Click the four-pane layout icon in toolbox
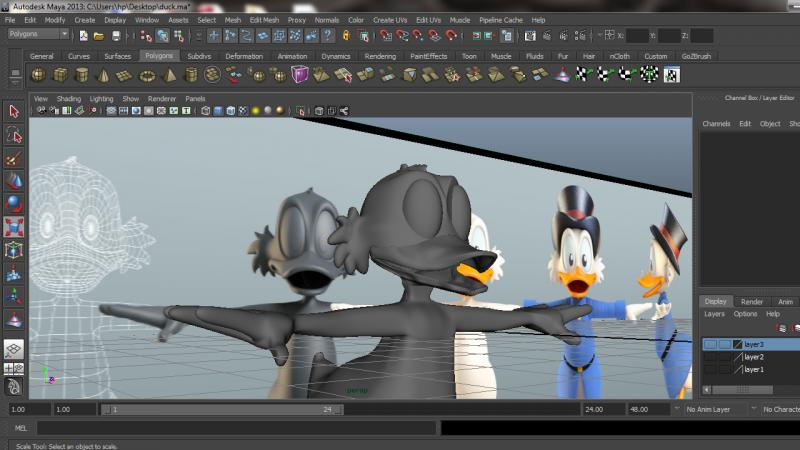Viewport: 800px width, 450px height. [x=14, y=368]
